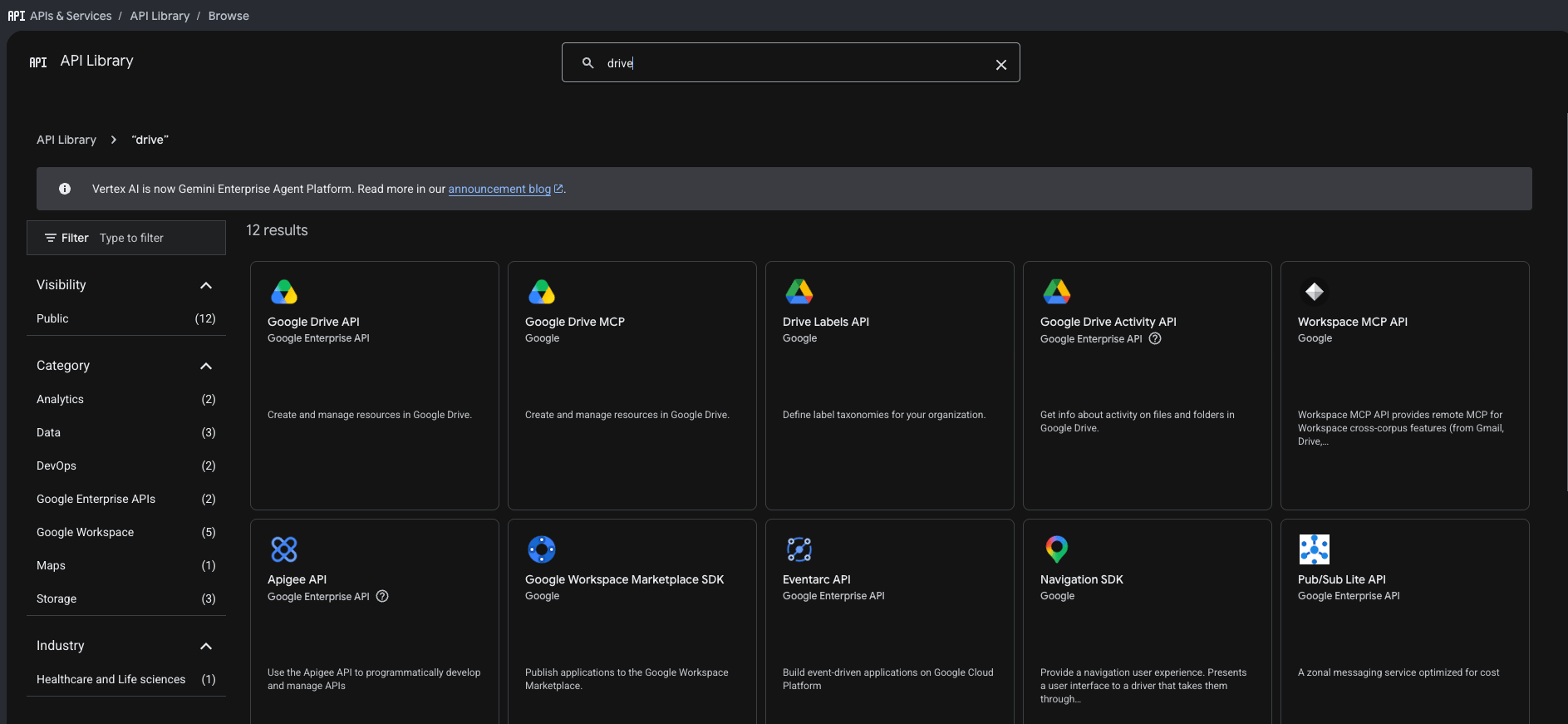1568x724 pixels.
Task: Click the Pub/Sub Lite API icon
Action: (x=1315, y=549)
